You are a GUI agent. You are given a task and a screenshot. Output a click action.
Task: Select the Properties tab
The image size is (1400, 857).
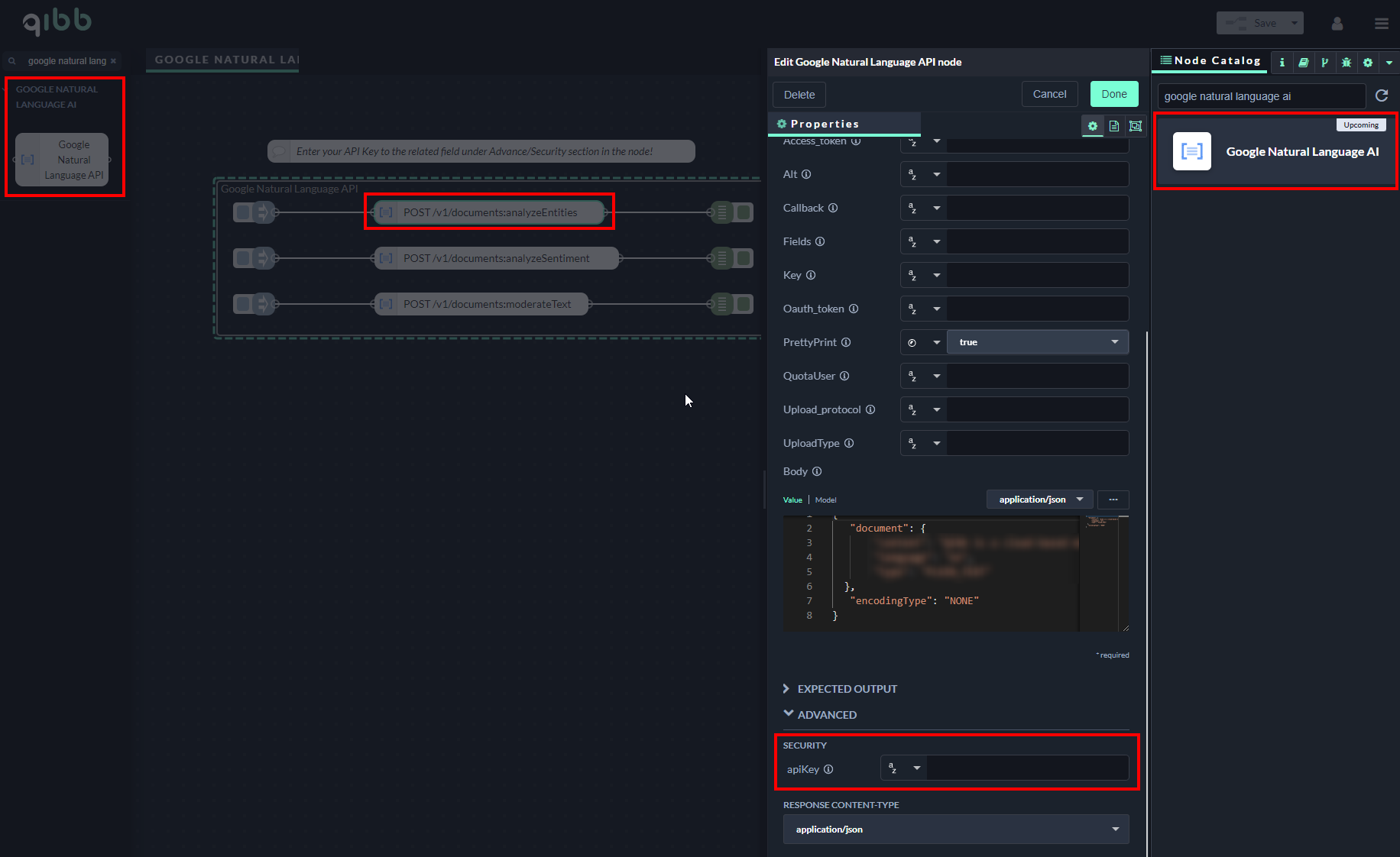[824, 124]
